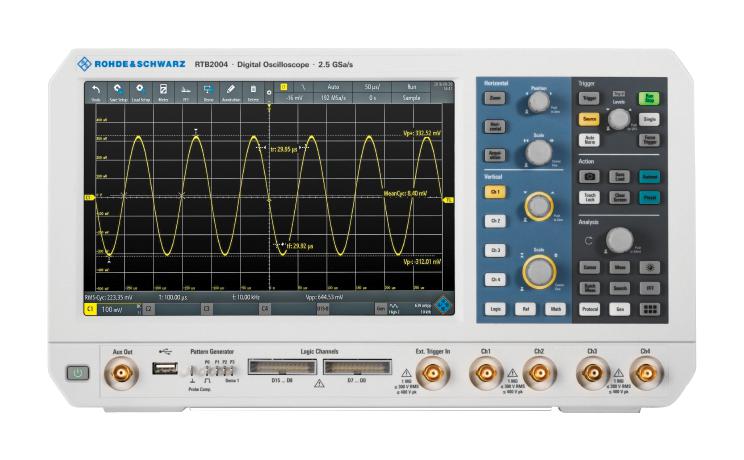Toggle the Ref waveform button

[x=526, y=309]
